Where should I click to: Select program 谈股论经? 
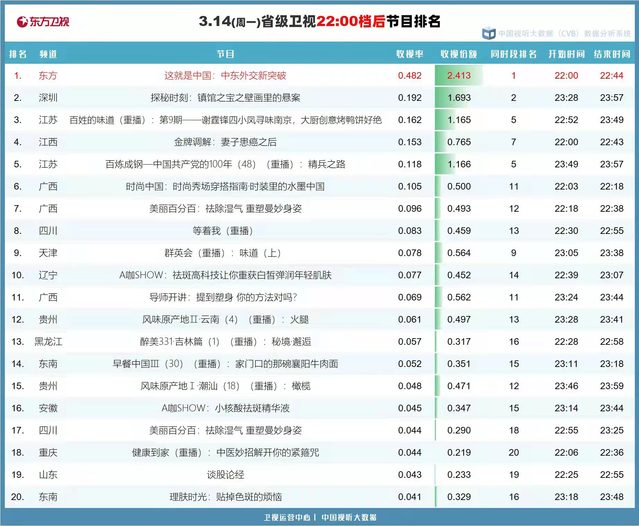225,475
